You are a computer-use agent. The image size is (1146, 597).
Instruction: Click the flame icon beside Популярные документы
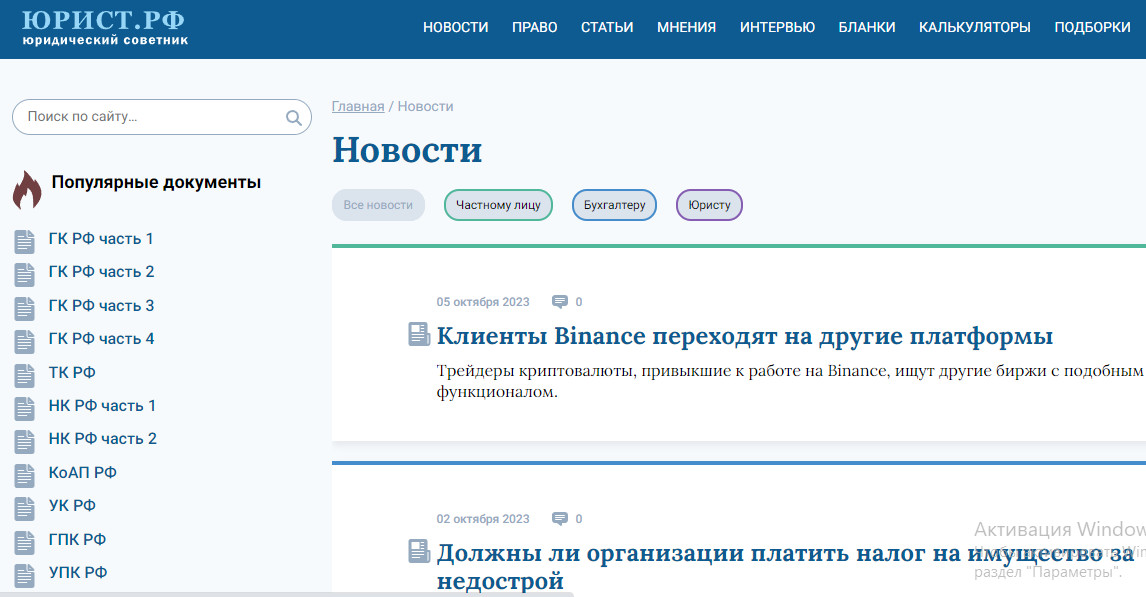tap(28, 190)
